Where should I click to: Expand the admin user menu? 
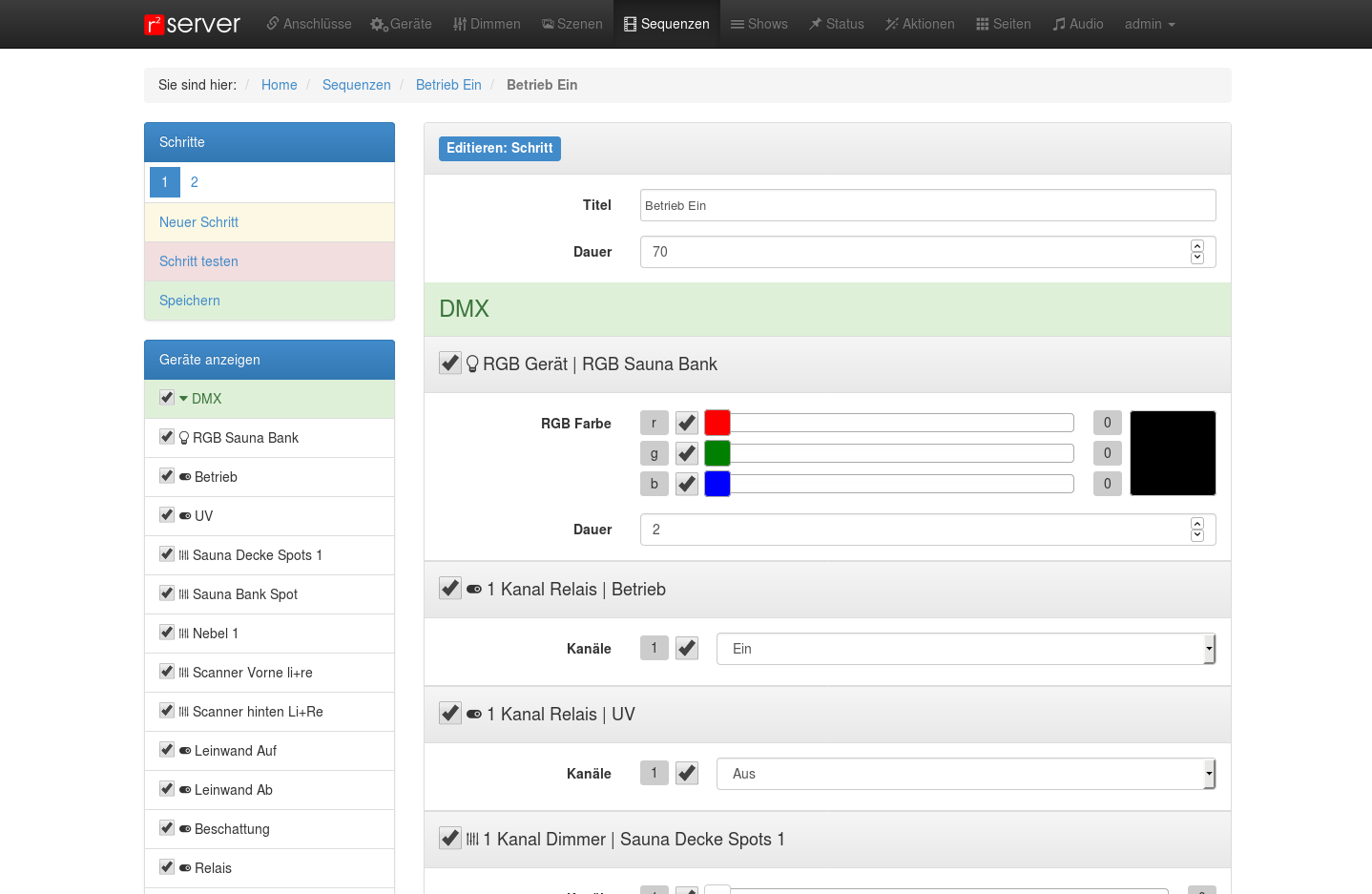(x=1149, y=24)
